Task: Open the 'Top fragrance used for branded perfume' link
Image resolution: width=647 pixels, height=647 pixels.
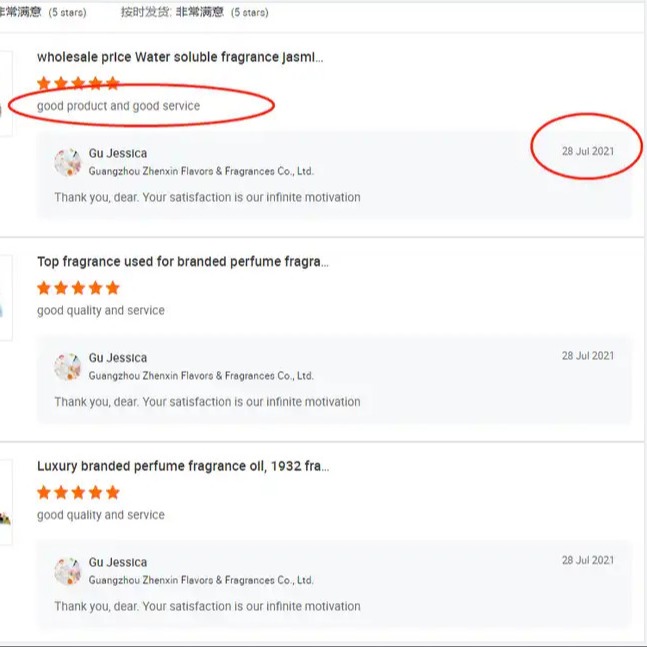Action: pos(182,262)
